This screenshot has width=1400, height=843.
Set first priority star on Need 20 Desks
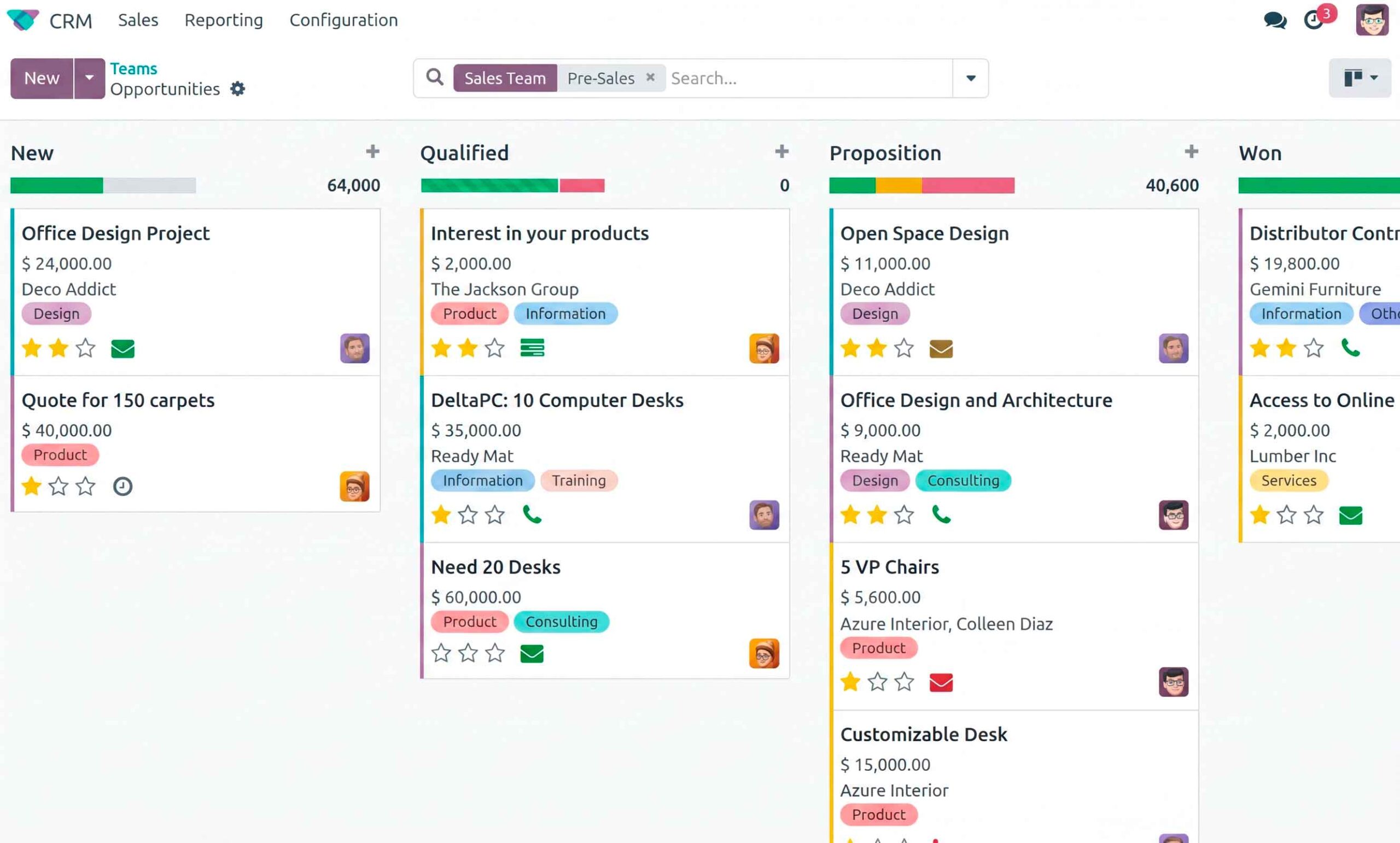coord(441,653)
